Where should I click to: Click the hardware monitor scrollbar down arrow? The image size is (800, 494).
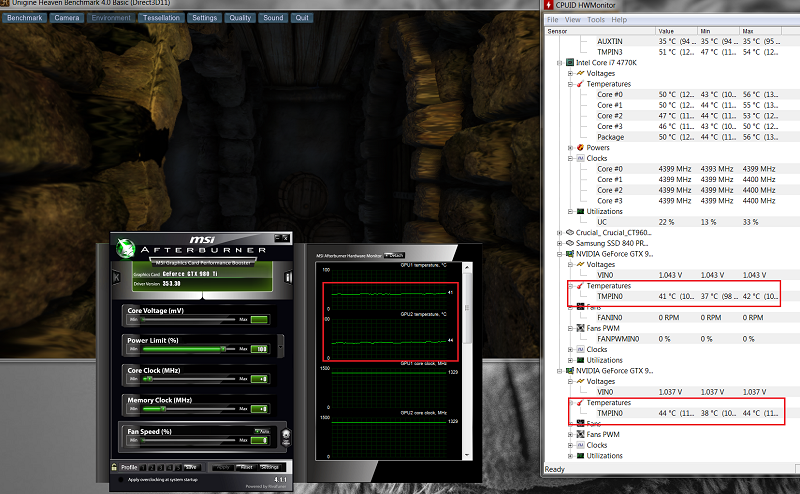pyautogui.click(x=467, y=455)
